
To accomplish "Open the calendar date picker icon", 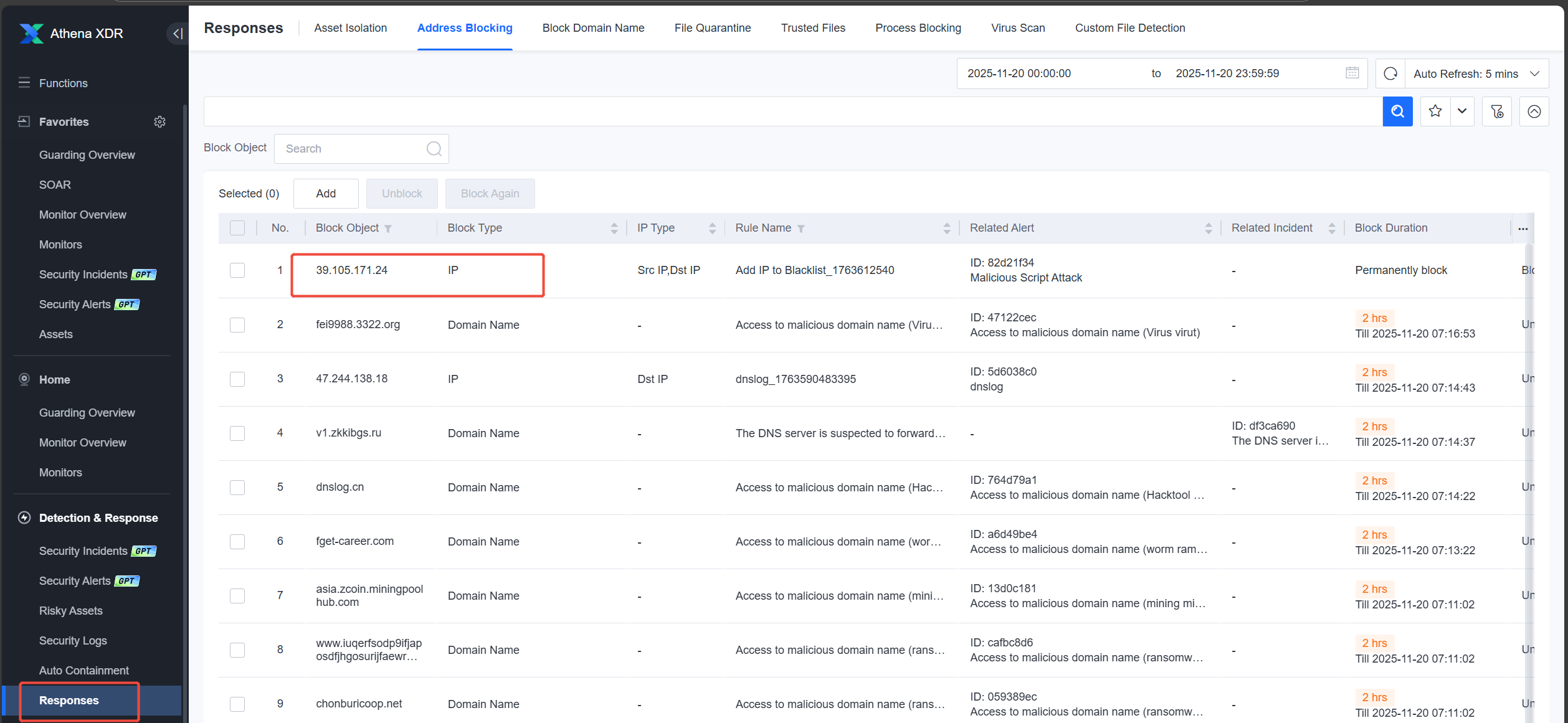I will point(1352,73).
